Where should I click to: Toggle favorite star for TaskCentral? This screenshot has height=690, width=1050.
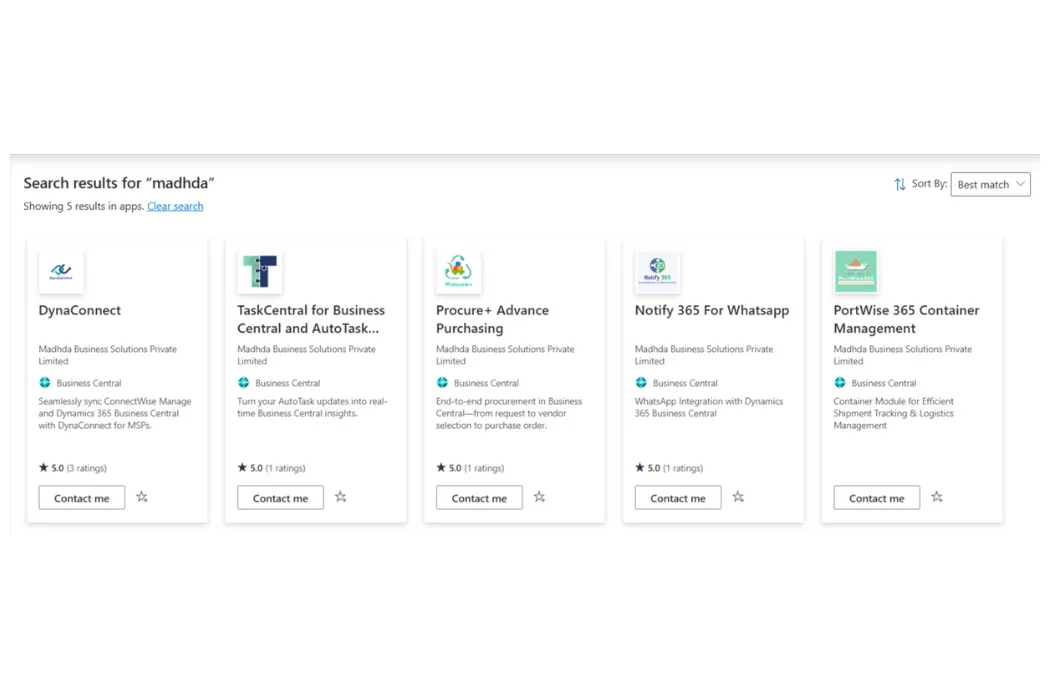[x=341, y=497]
